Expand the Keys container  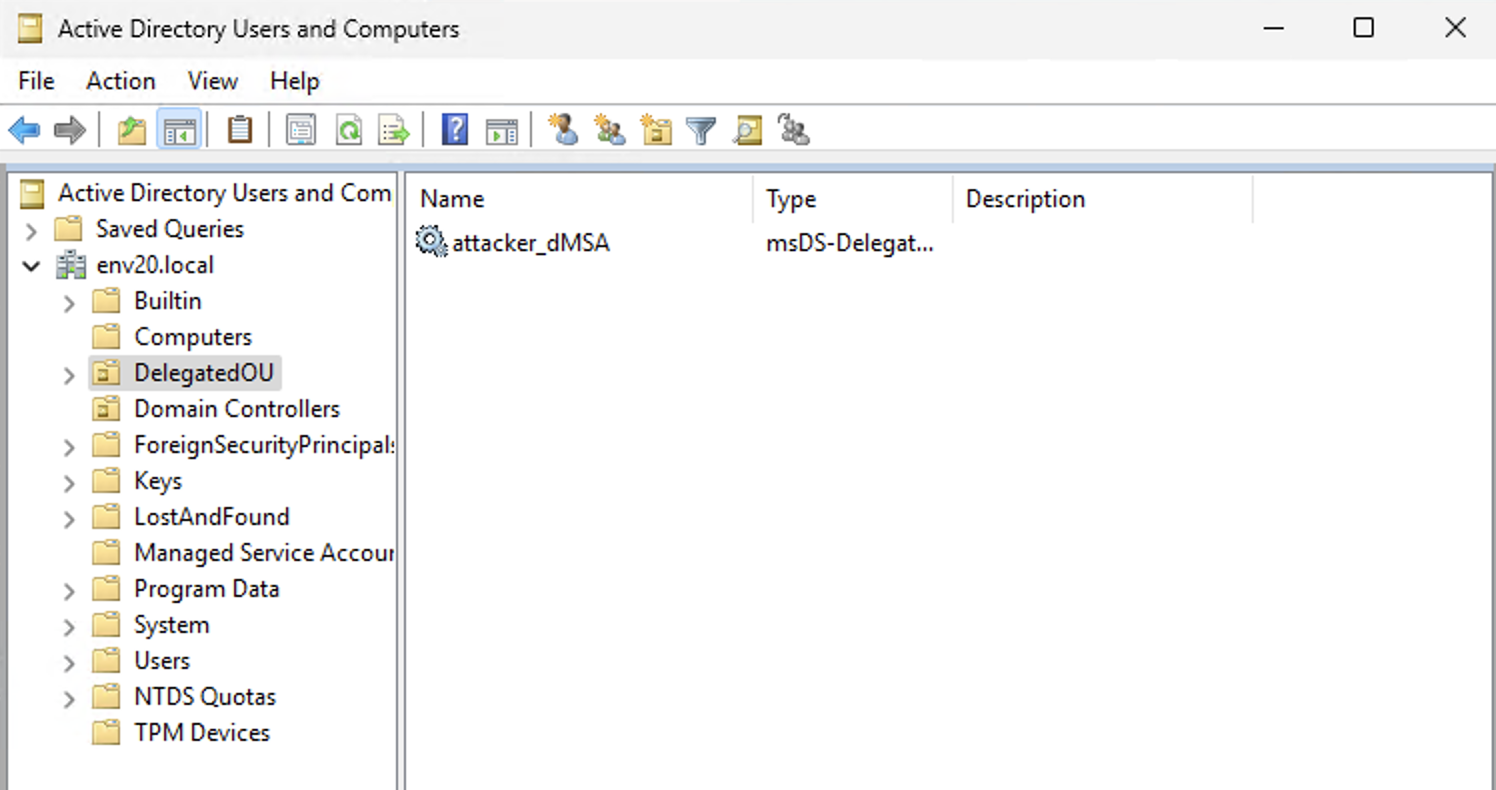[x=69, y=483]
